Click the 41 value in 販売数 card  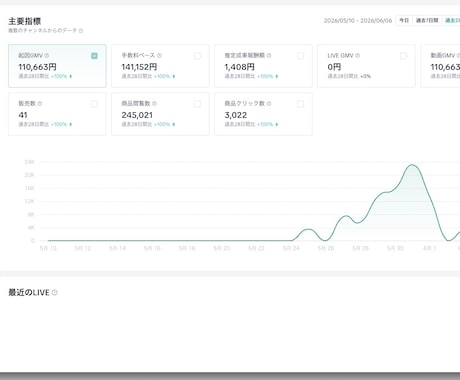pyautogui.click(x=23, y=115)
